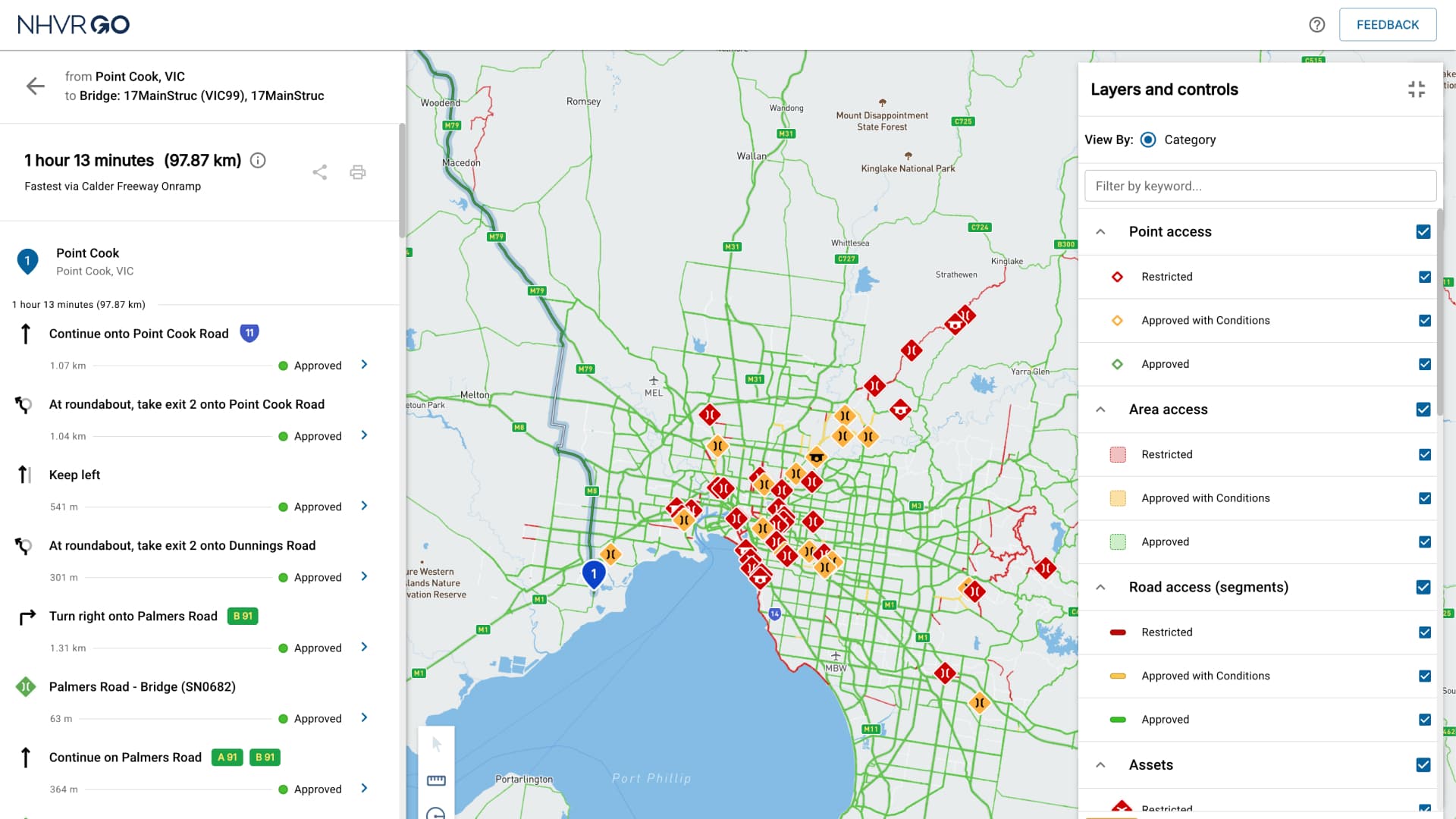Select the Keep left direction row
The width and height of the screenshot is (1456, 819).
pyautogui.click(x=199, y=490)
